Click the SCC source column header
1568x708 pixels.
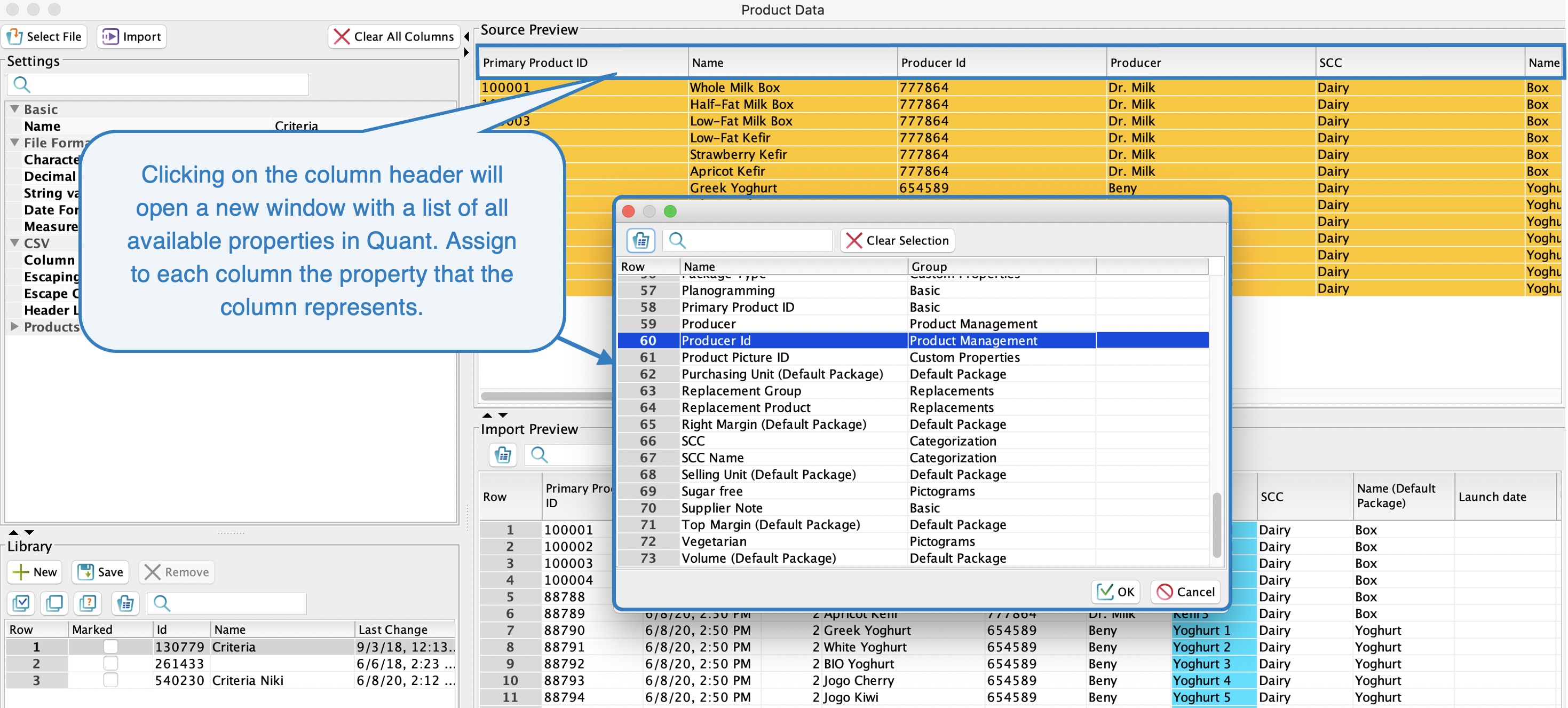pyautogui.click(x=1420, y=62)
